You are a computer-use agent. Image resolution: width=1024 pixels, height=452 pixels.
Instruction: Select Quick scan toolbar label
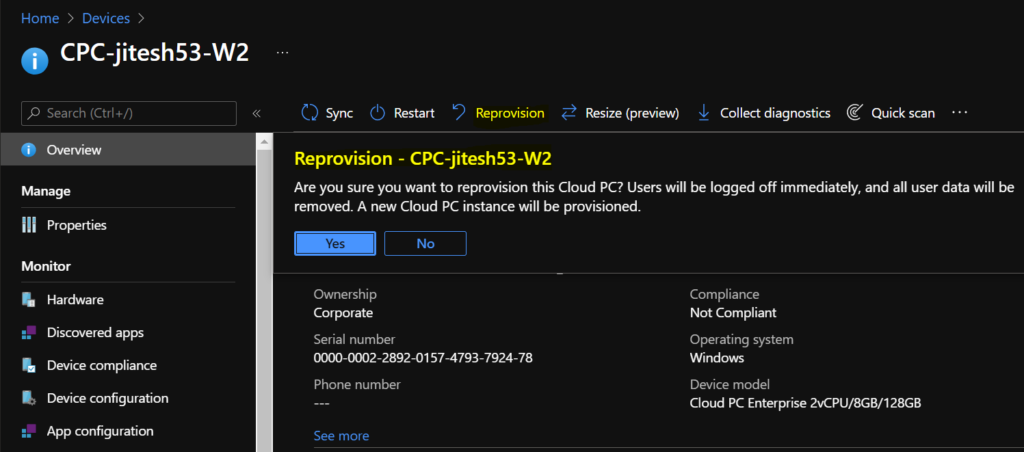[903, 113]
